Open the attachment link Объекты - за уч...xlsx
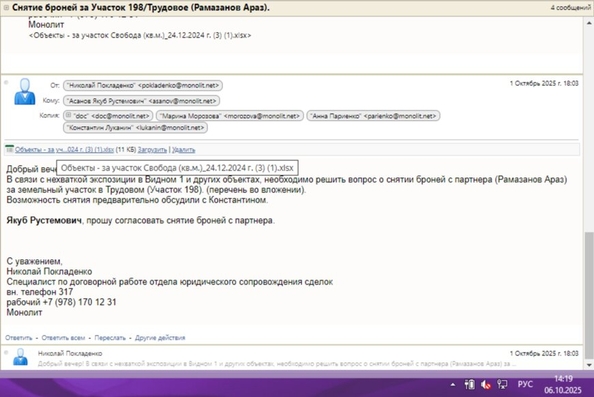 tap(64, 150)
